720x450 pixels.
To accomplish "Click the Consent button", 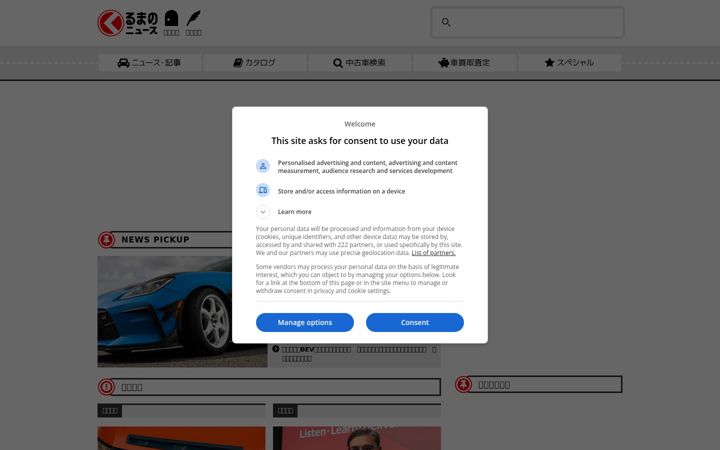I will coord(415,322).
